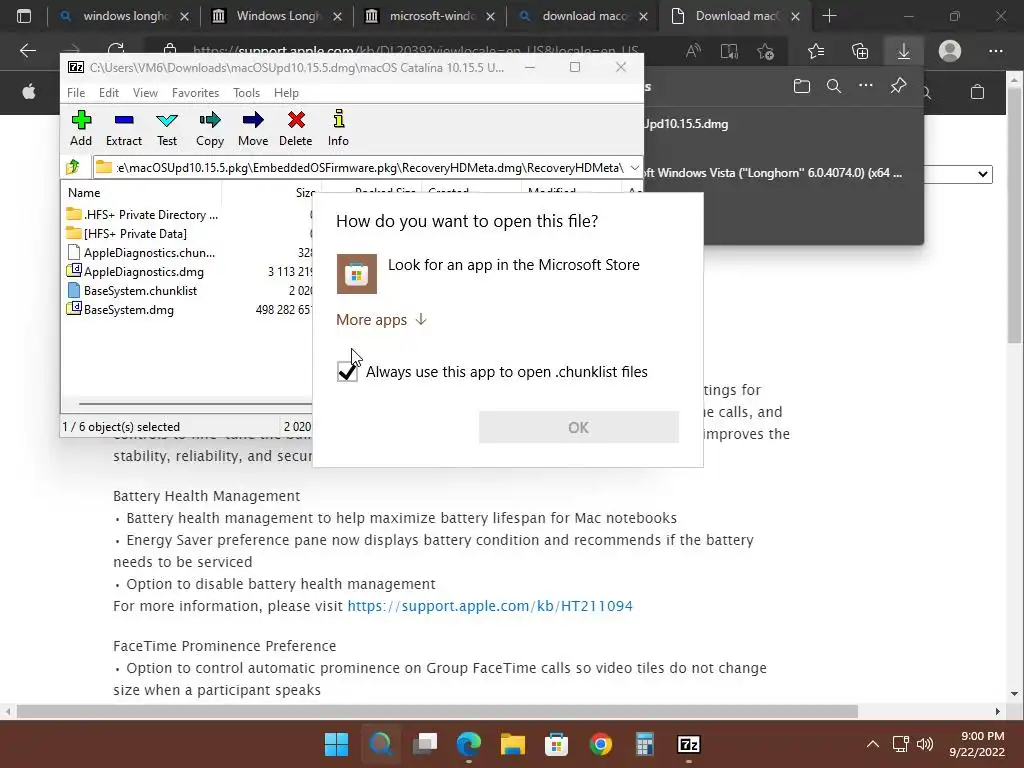Viewport: 1024px width, 768px height.
Task: Open the language dropdown on Apple page
Action: tap(958, 174)
